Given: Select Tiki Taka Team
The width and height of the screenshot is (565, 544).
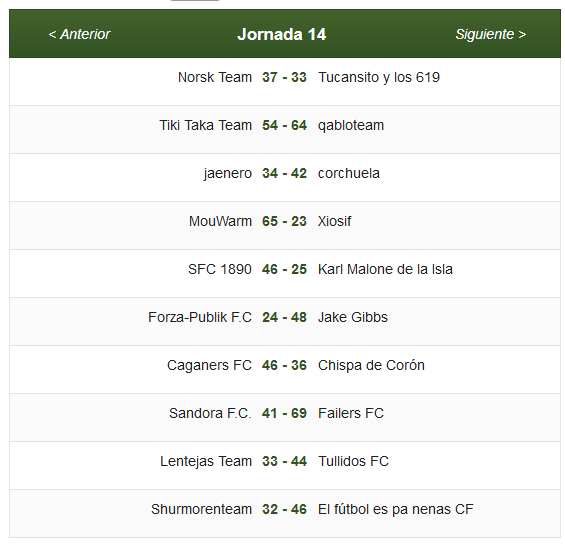Looking at the screenshot, I should coord(206,125).
